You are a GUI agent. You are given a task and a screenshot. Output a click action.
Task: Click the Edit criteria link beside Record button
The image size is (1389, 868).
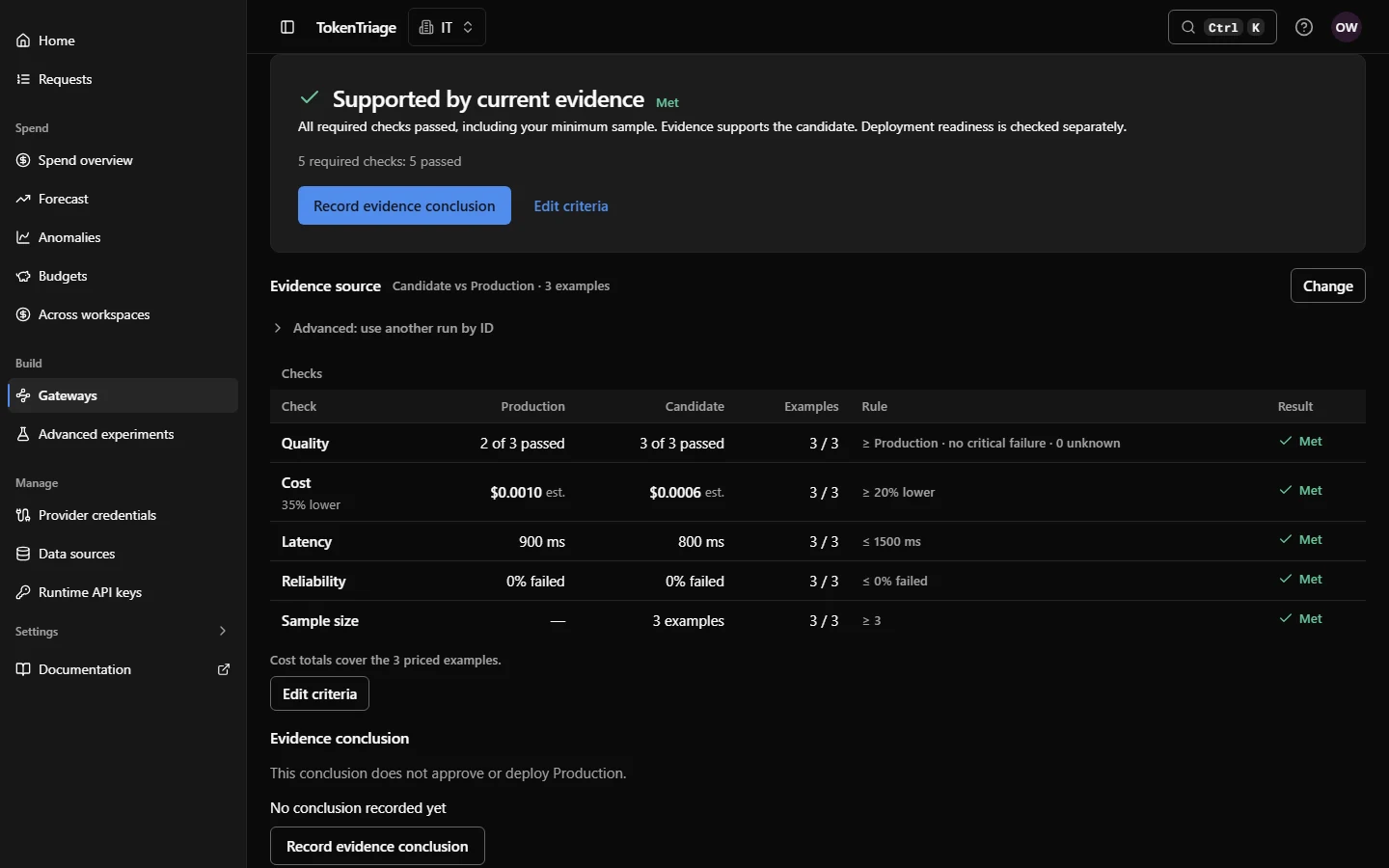point(571,206)
